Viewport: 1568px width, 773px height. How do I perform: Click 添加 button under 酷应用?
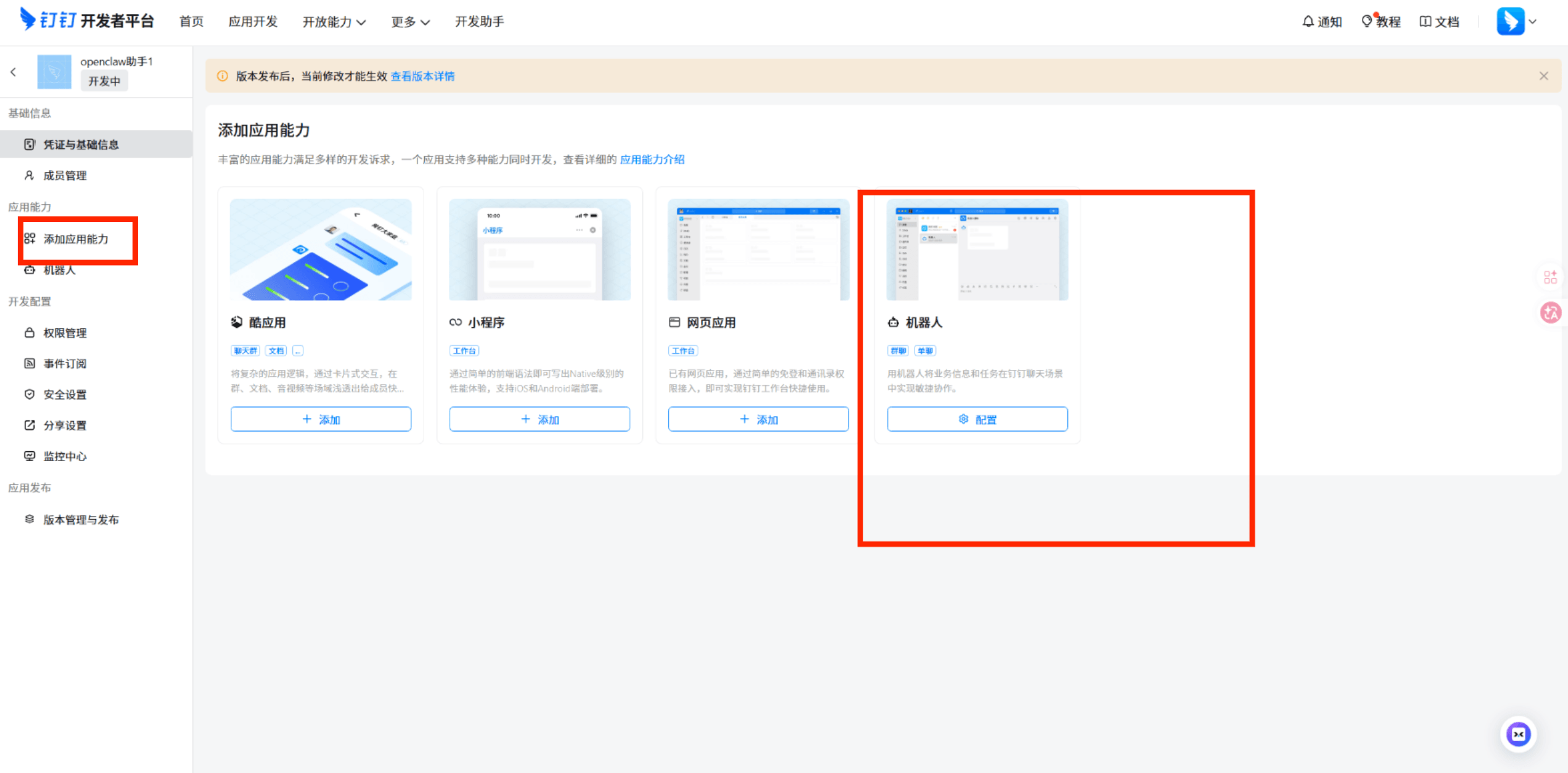tap(321, 419)
